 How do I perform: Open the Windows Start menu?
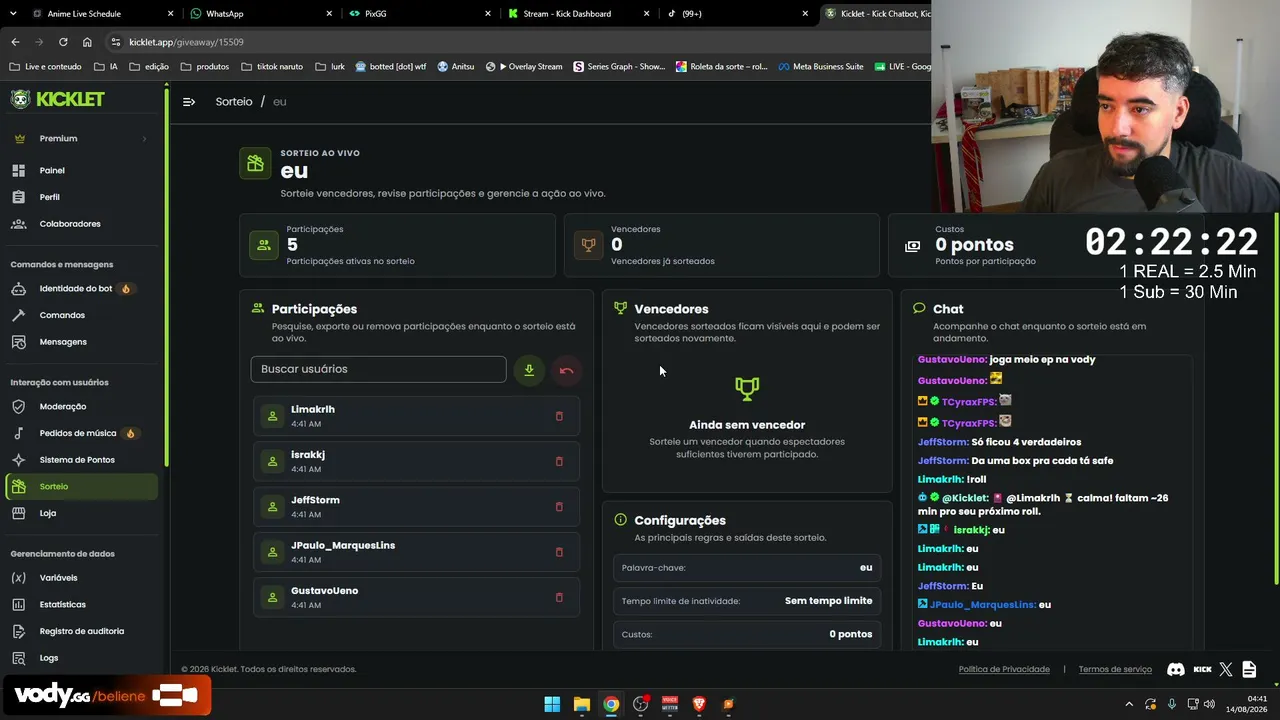click(552, 704)
